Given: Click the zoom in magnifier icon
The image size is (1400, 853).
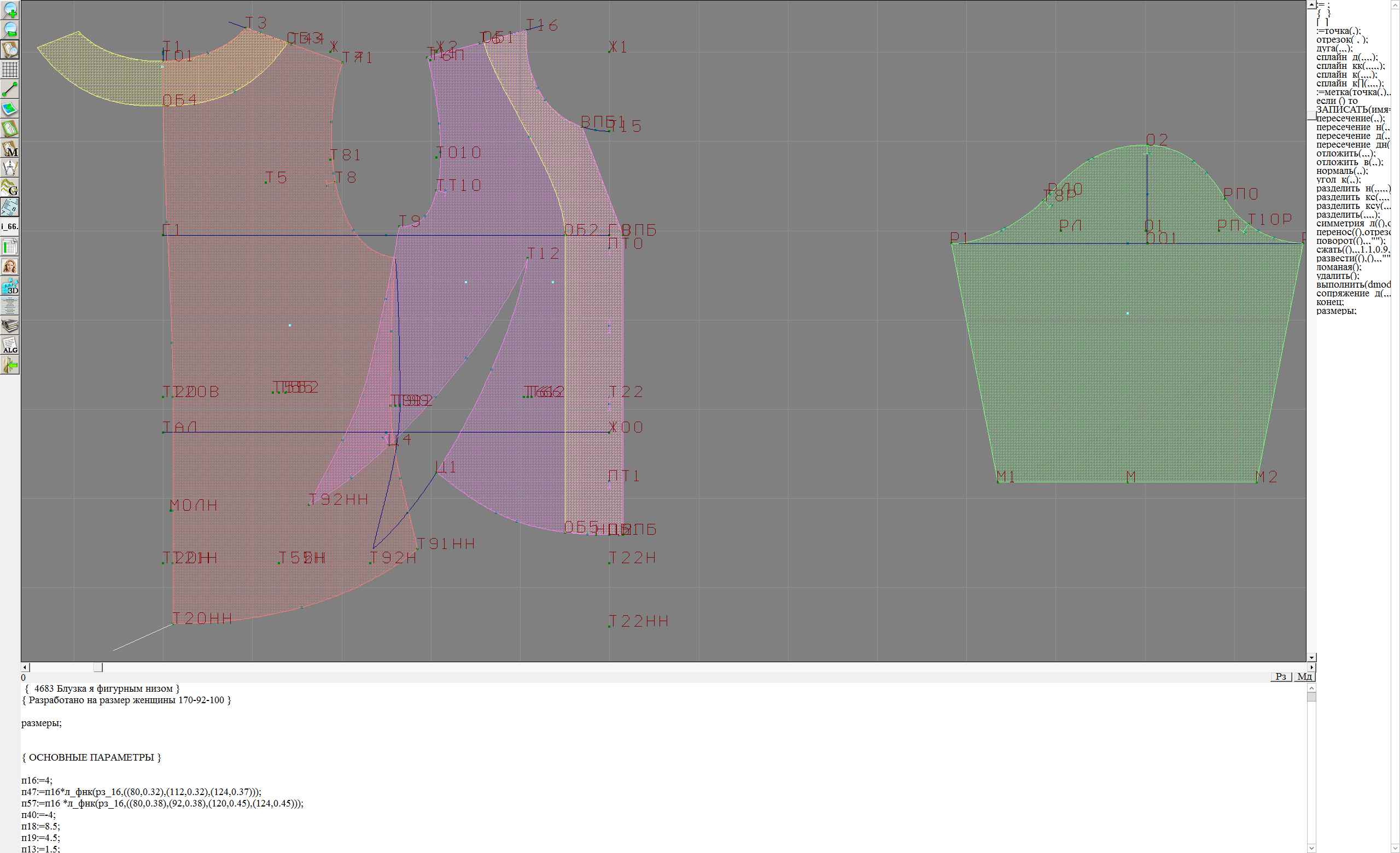Looking at the screenshot, I should point(10,10).
